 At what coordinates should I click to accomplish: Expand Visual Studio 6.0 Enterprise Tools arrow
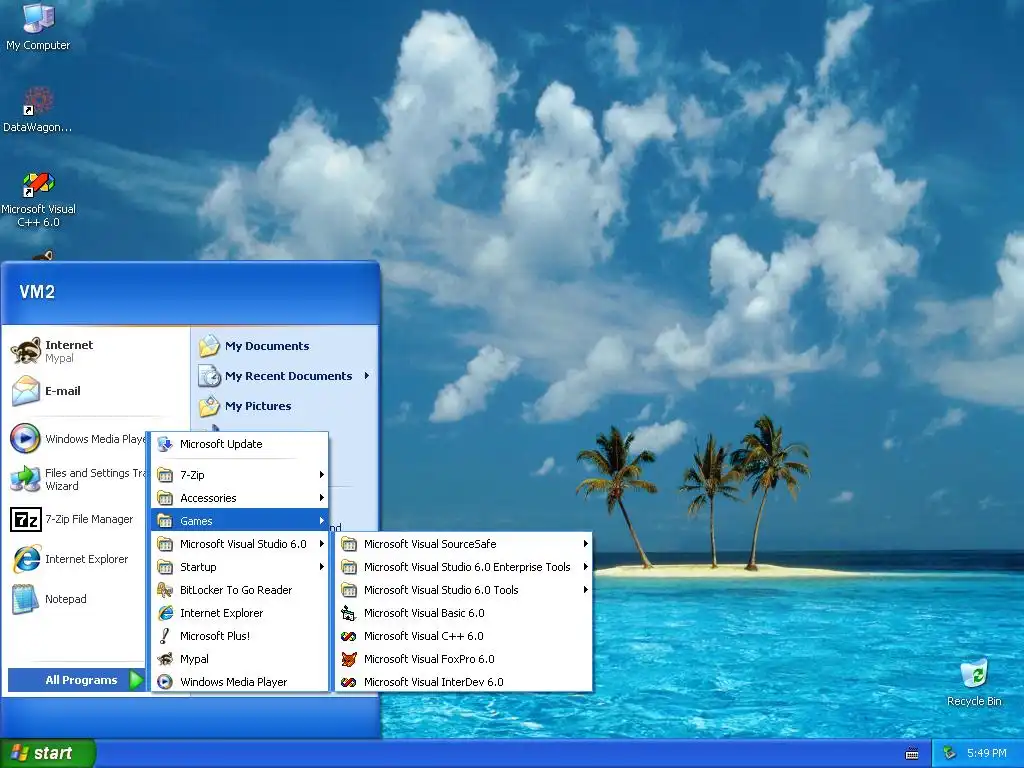point(586,567)
